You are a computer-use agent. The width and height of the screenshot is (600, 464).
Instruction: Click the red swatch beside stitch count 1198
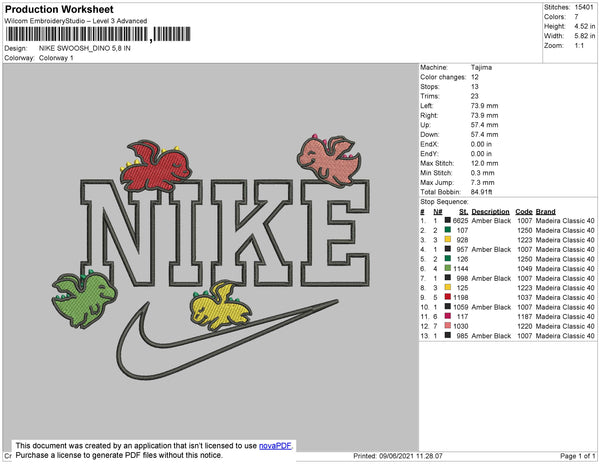[448, 297]
